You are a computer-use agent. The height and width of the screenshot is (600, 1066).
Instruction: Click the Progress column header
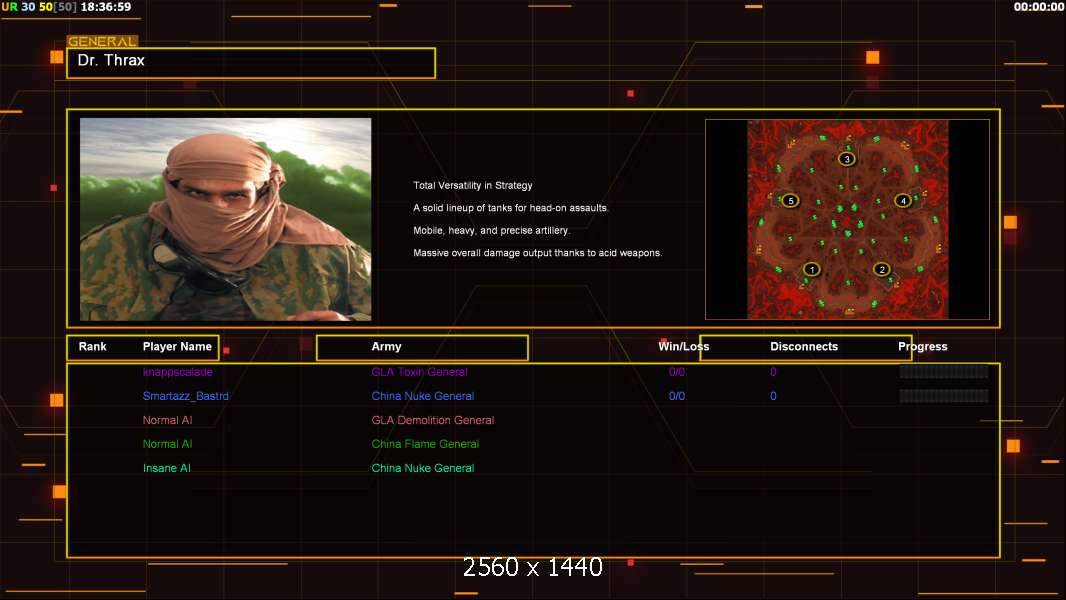coord(922,347)
